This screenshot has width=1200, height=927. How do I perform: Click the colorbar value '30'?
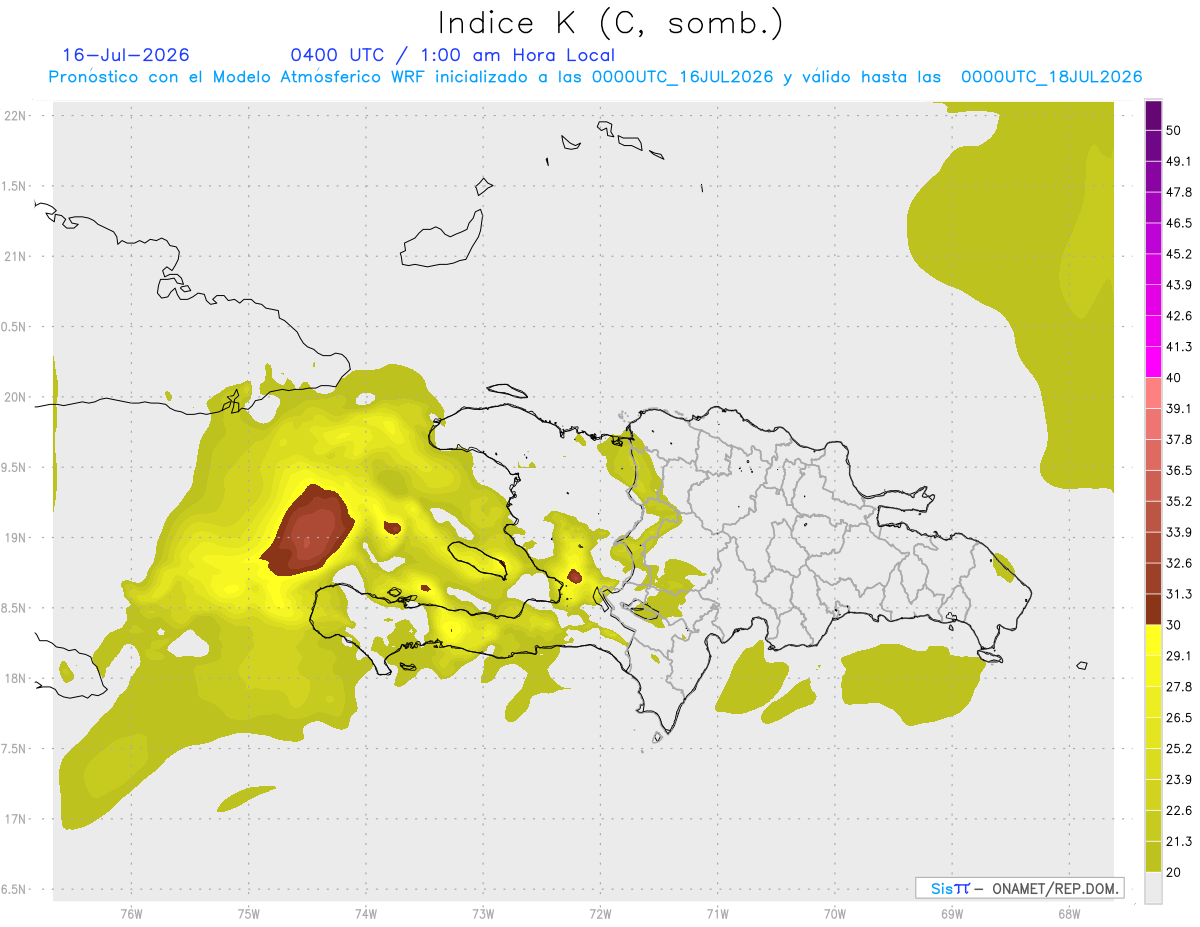click(x=1175, y=625)
